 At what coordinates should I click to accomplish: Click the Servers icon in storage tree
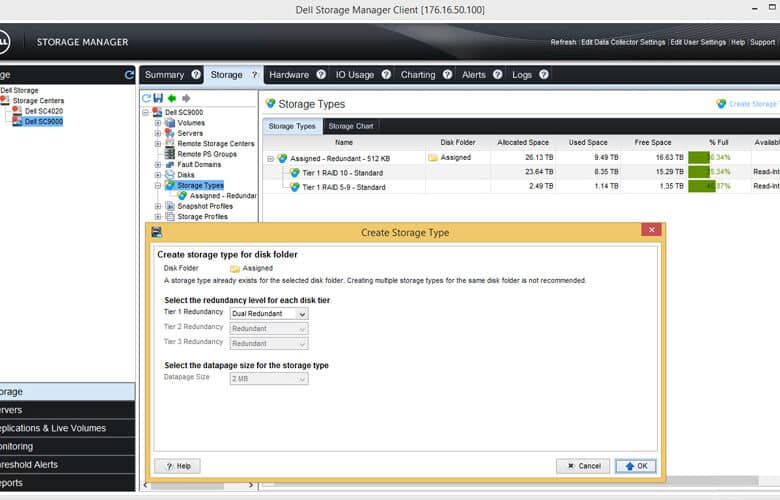(170, 133)
